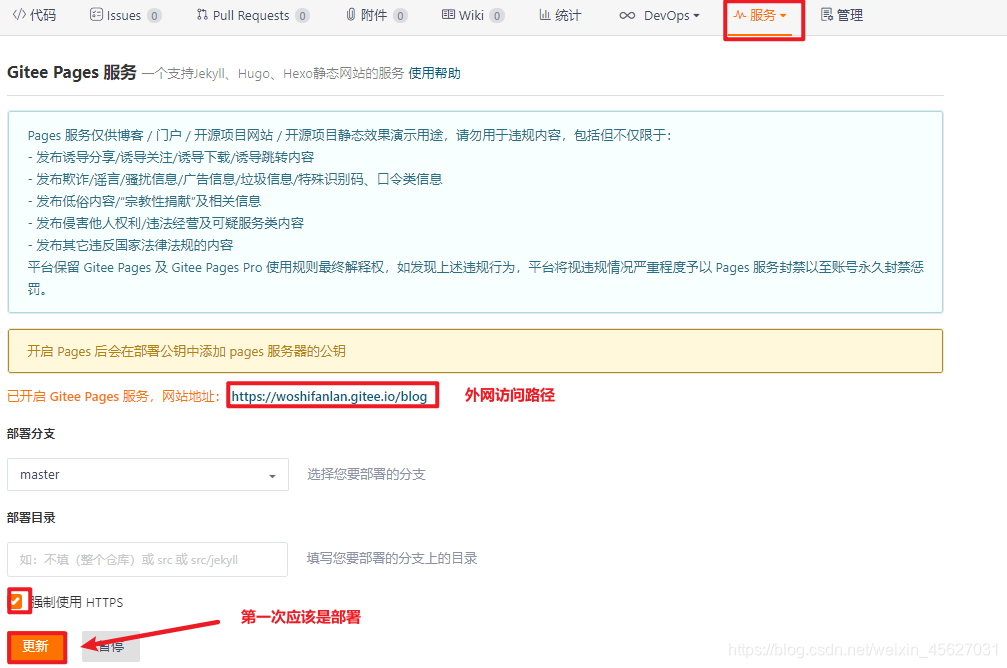
Task: Click the yellow 开启 Pages 公钥 notice
Action: pyautogui.click(x=475, y=351)
